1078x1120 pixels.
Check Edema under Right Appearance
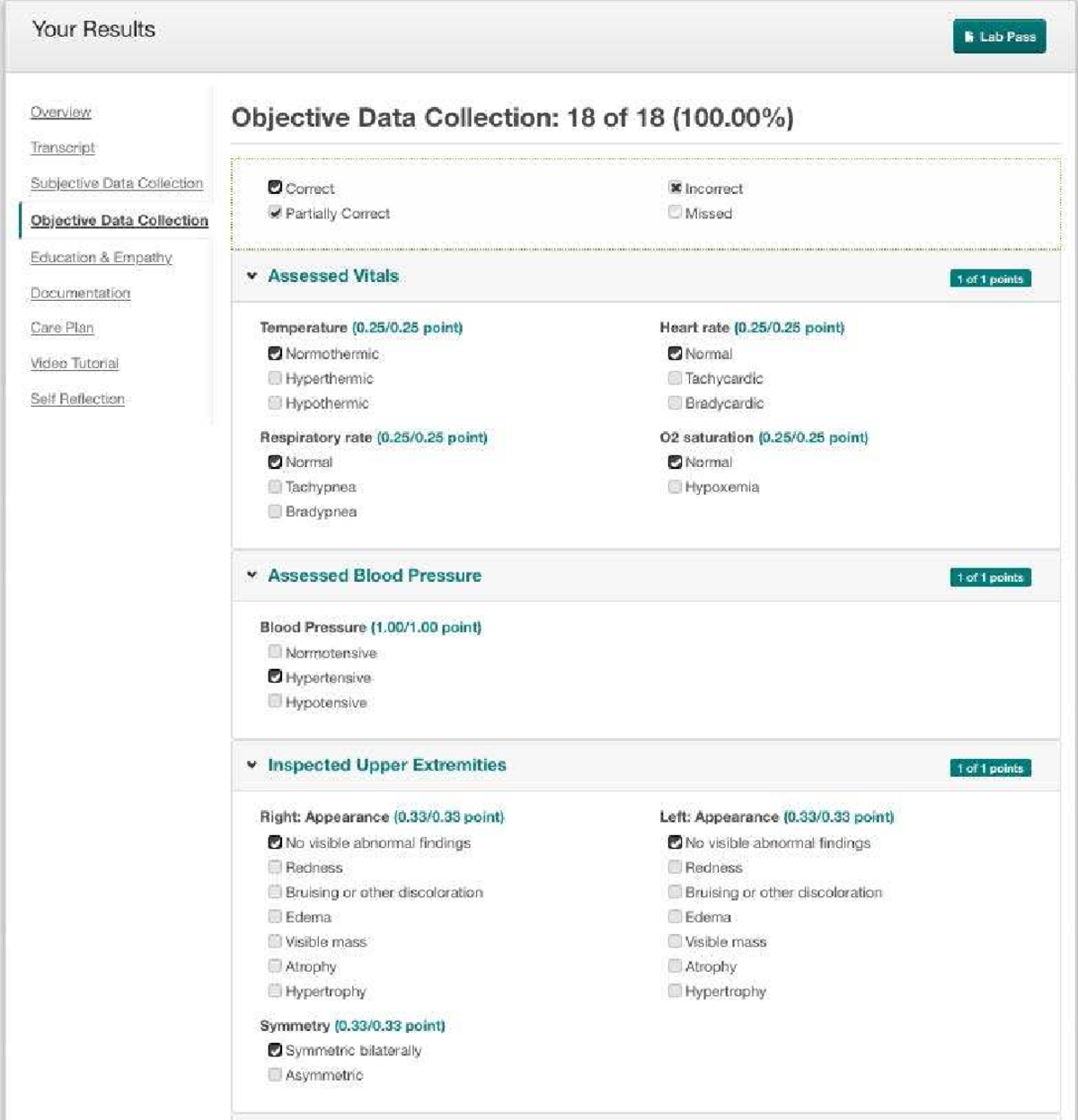(275, 917)
